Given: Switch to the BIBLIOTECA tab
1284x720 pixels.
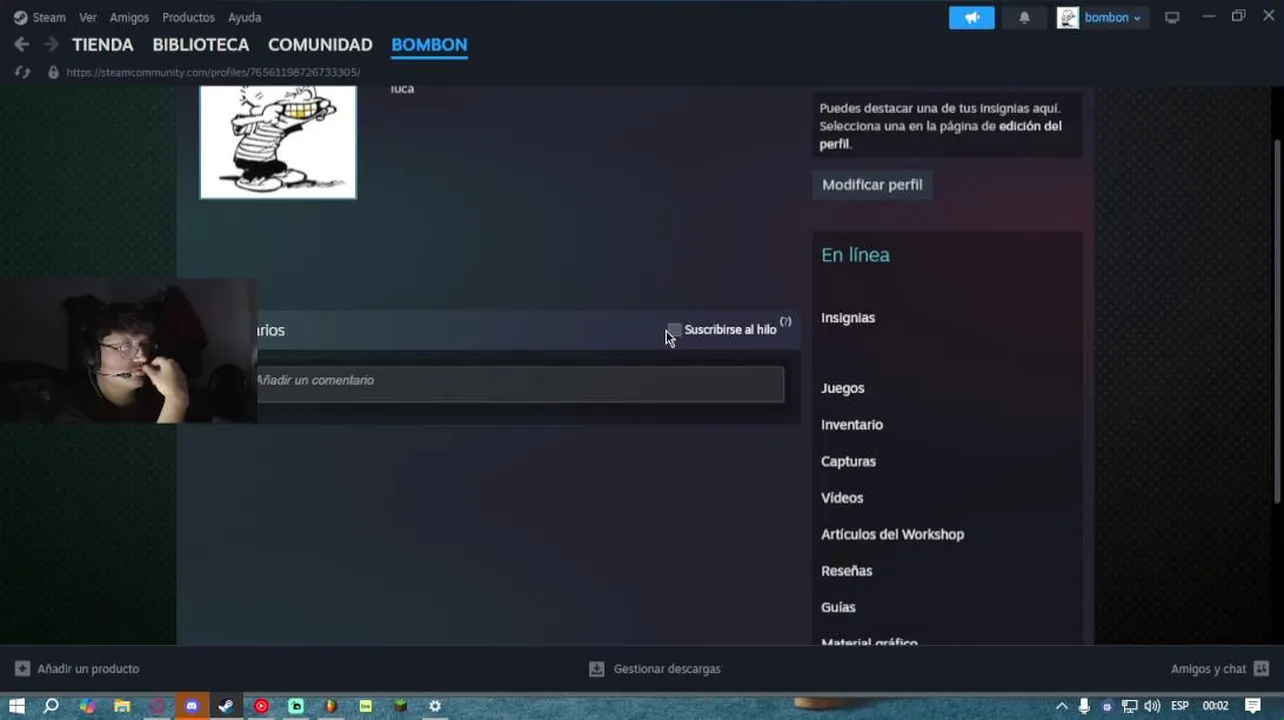Looking at the screenshot, I should click(200, 44).
